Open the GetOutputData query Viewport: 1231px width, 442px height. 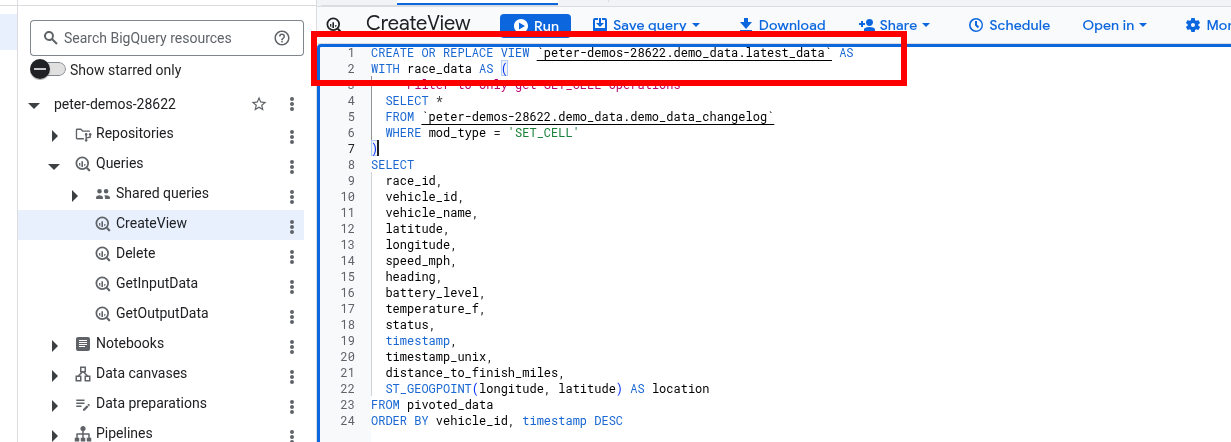click(x=162, y=313)
